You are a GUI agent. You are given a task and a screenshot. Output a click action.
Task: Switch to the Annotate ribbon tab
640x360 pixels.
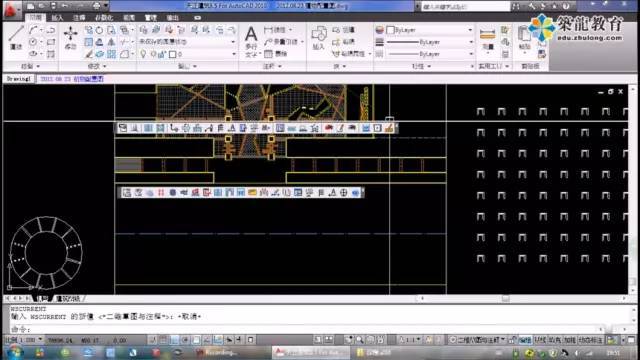click(79, 18)
